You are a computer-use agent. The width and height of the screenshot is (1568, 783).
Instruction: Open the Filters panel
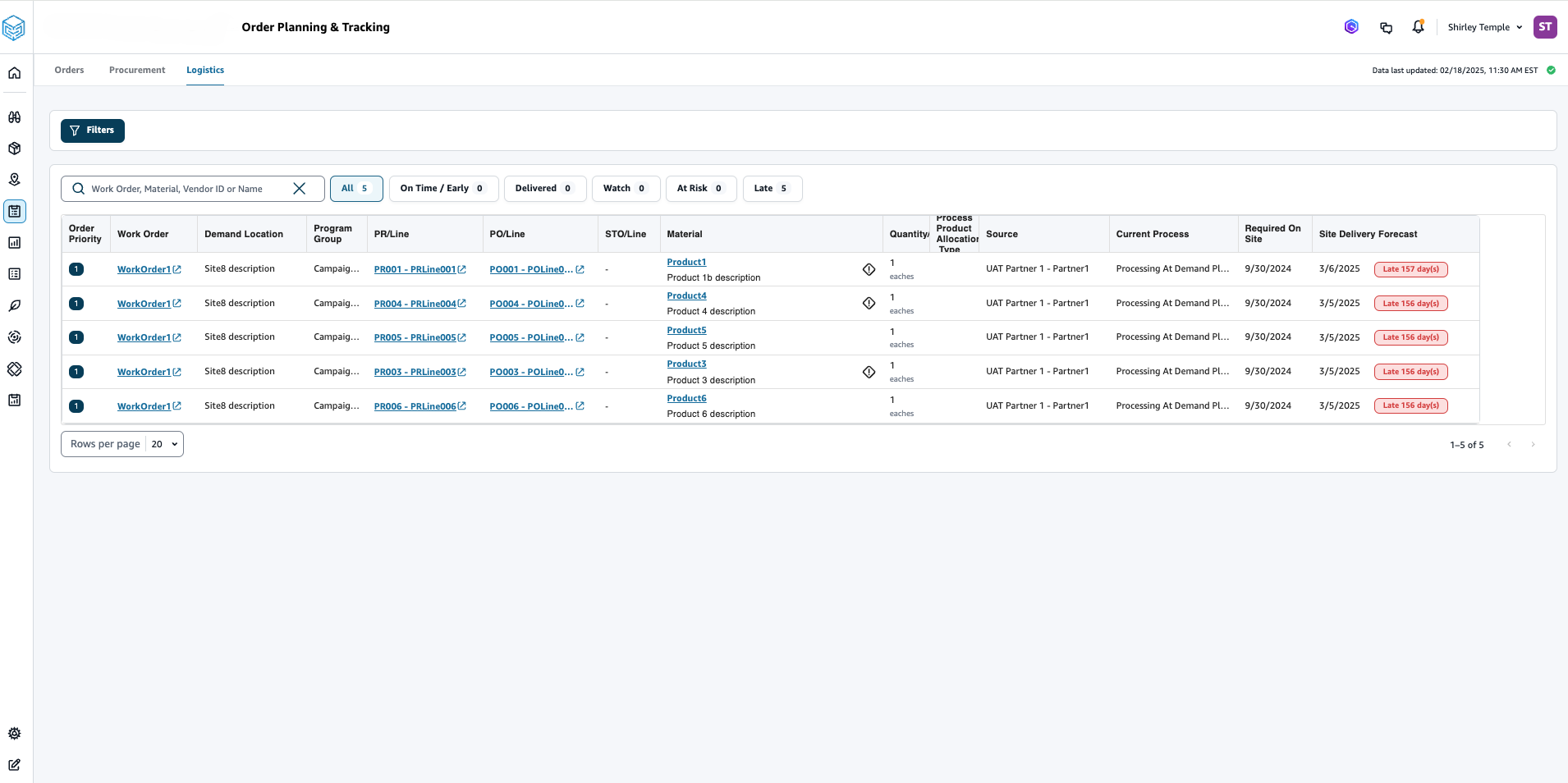click(x=93, y=130)
